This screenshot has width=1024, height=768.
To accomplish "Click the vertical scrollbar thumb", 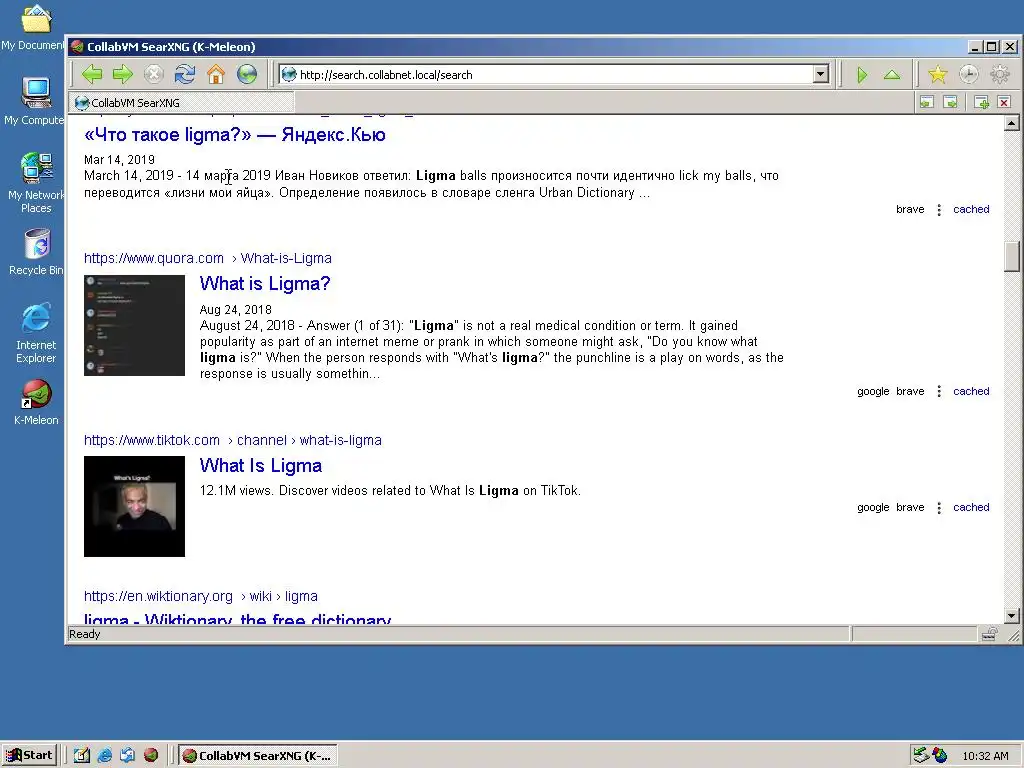I will [1012, 255].
